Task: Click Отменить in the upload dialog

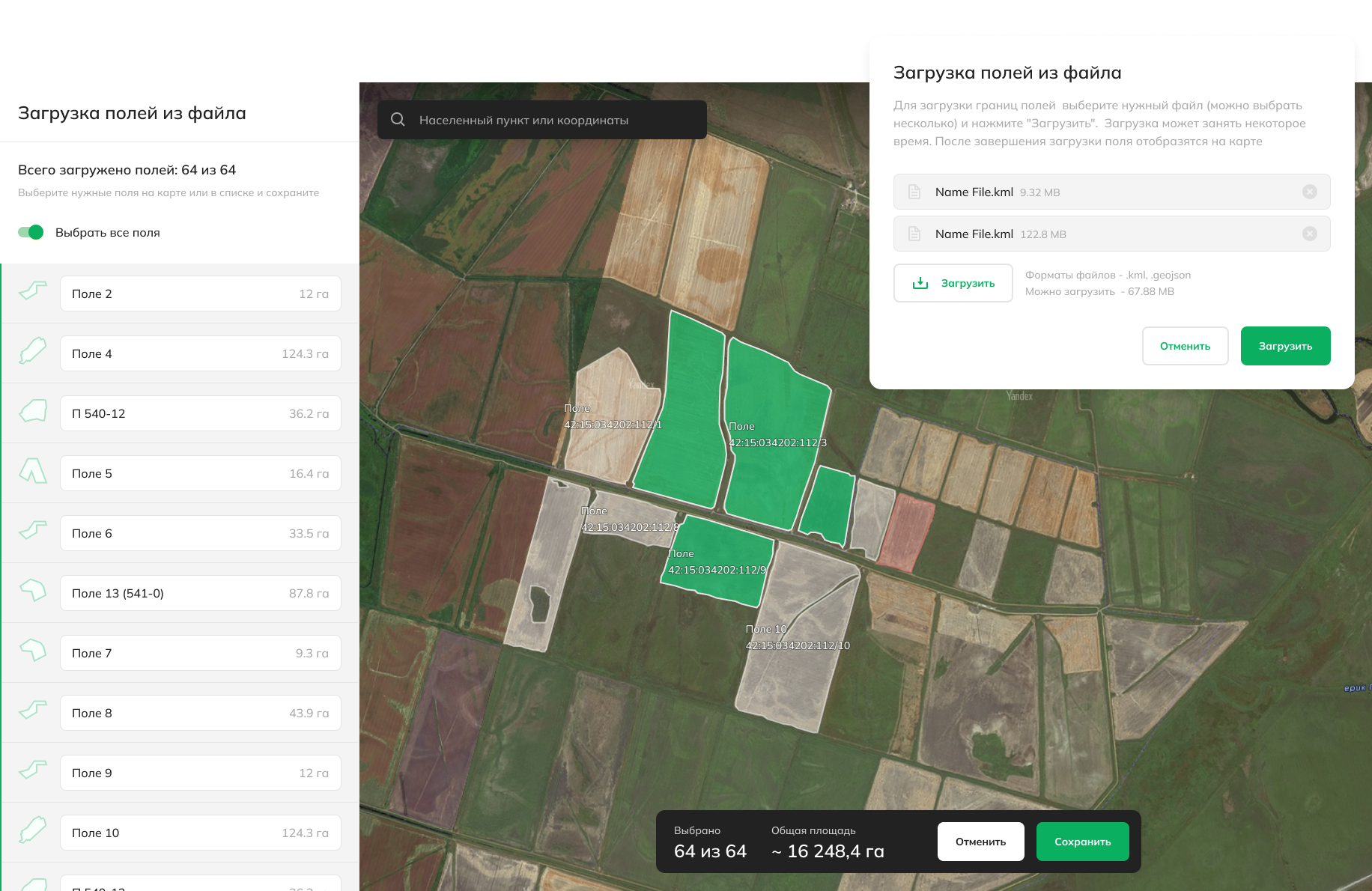Action: pyautogui.click(x=1186, y=346)
